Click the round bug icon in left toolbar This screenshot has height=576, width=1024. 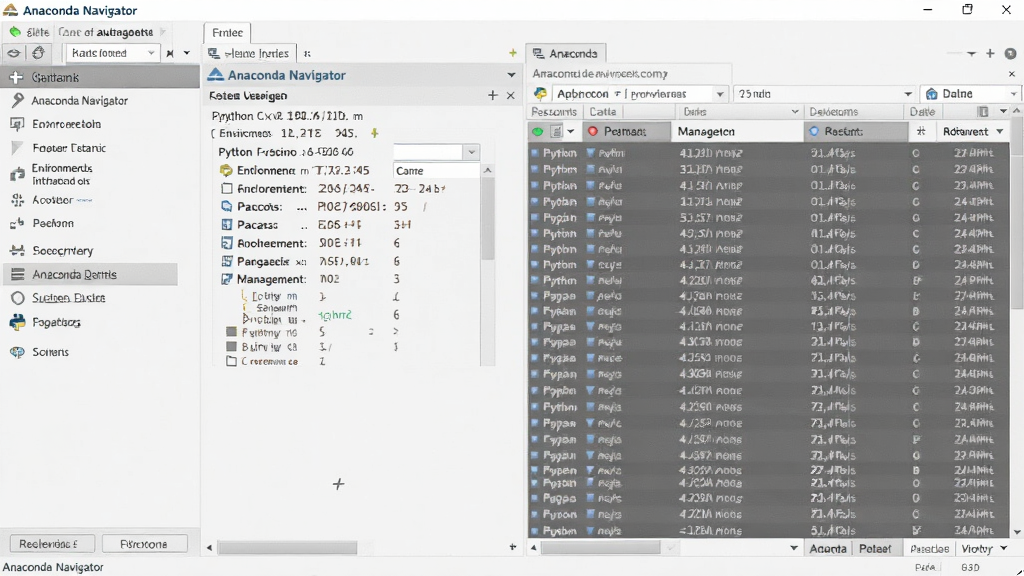click(x=39, y=53)
